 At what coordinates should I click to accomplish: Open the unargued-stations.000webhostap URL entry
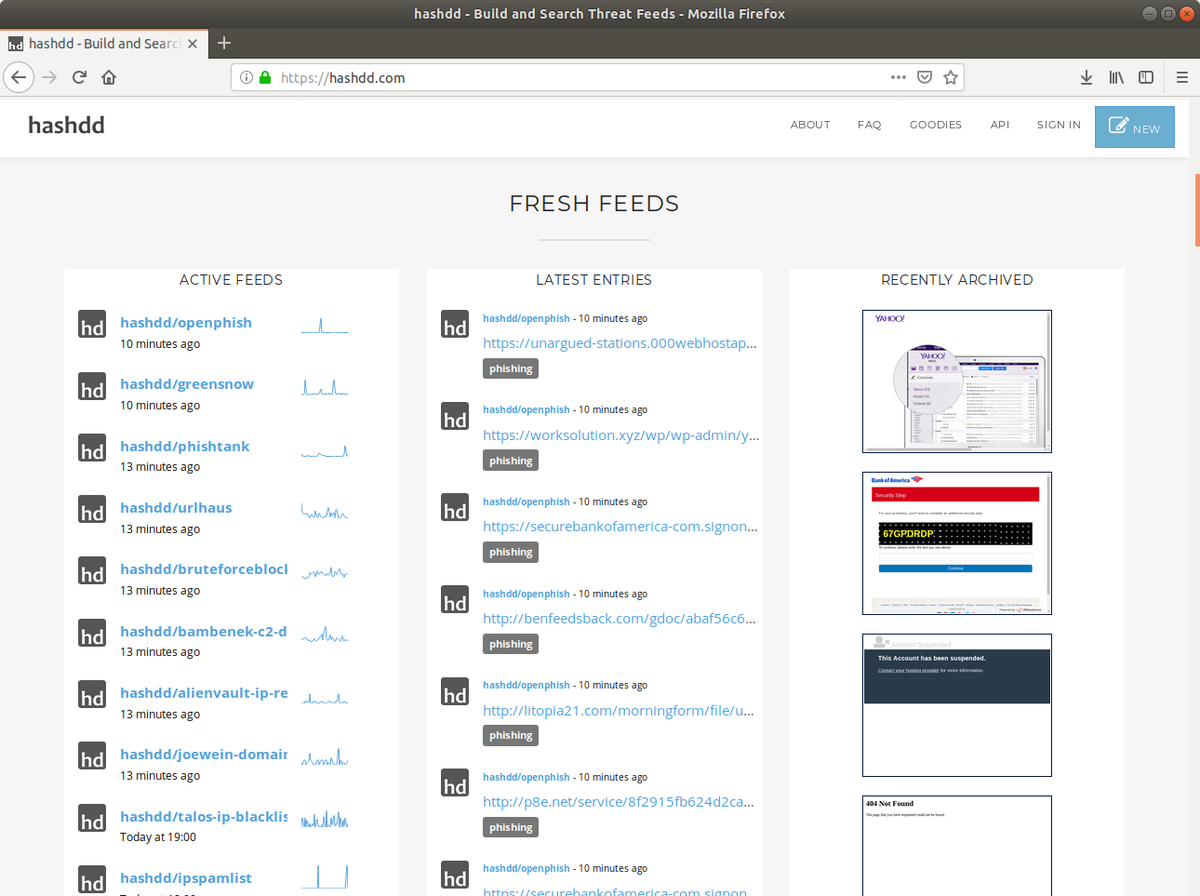click(620, 343)
